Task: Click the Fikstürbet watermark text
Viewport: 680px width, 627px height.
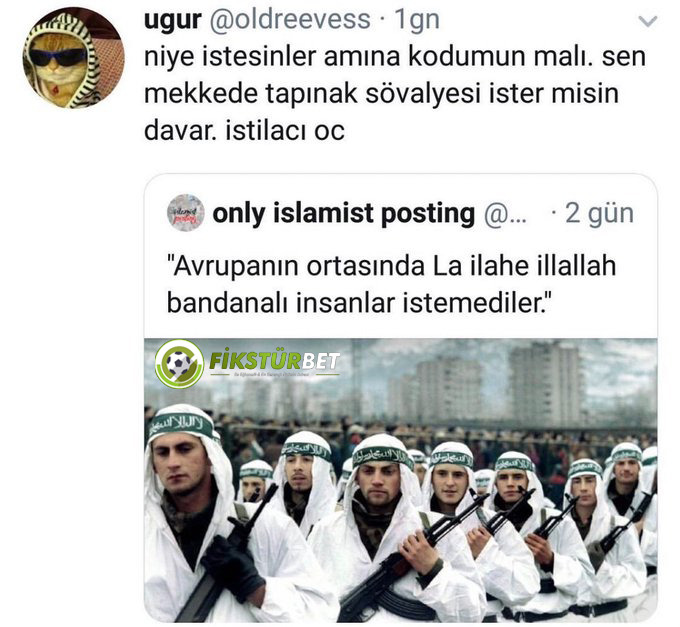Action: click(275, 361)
